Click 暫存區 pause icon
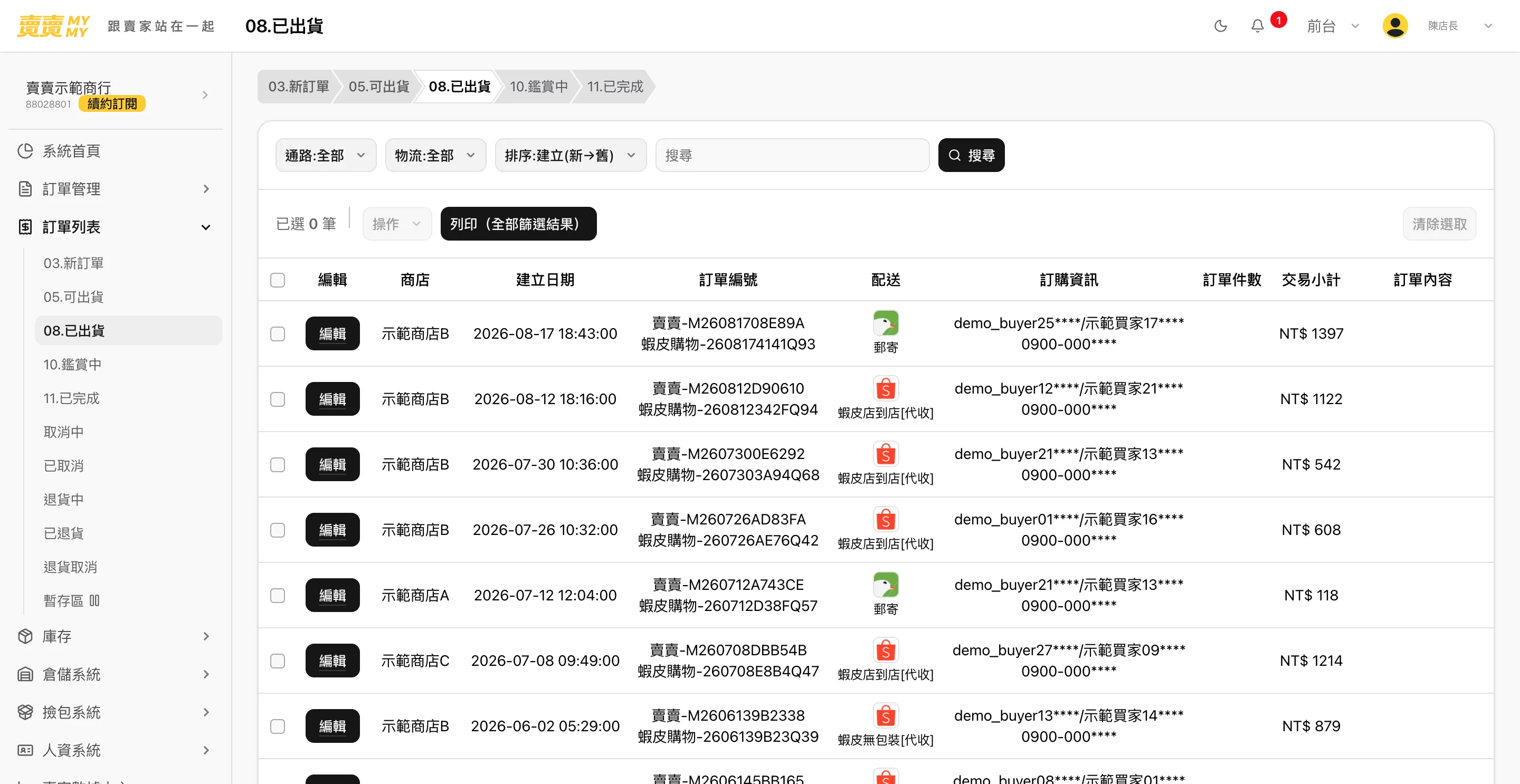This screenshot has height=784, width=1520. [94, 600]
